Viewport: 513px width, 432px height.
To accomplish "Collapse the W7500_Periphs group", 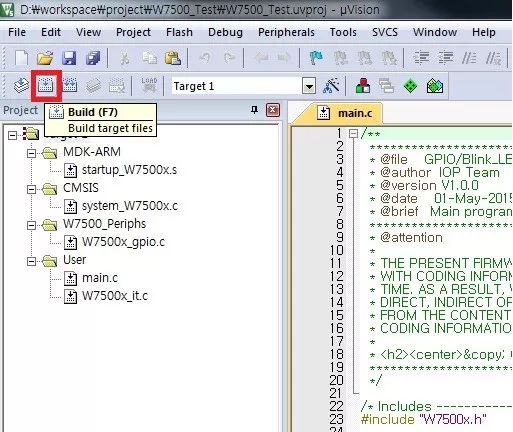I will (x=31, y=225).
